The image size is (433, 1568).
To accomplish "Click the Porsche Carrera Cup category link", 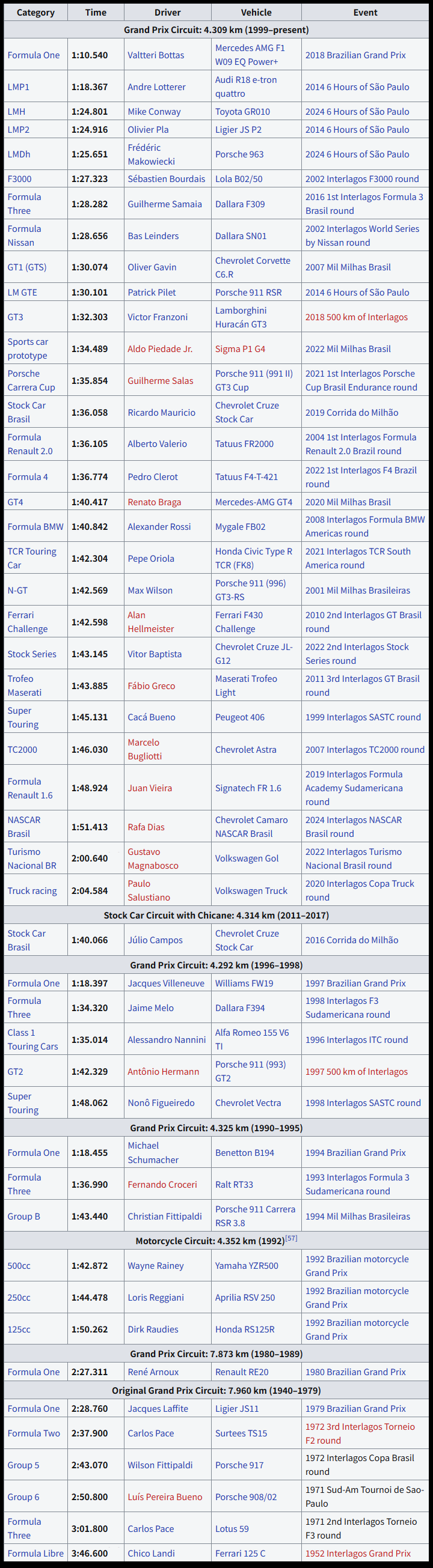I will [x=31, y=380].
